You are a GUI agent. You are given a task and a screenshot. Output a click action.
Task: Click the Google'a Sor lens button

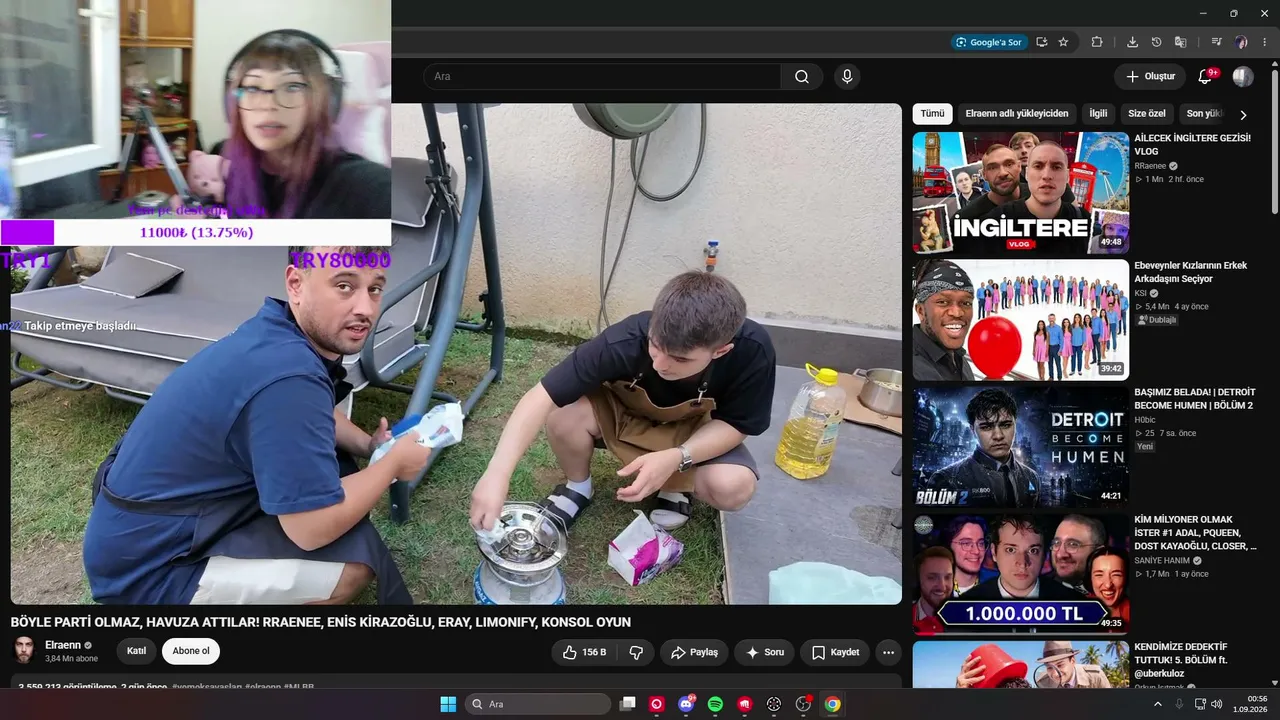pyautogui.click(x=988, y=42)
